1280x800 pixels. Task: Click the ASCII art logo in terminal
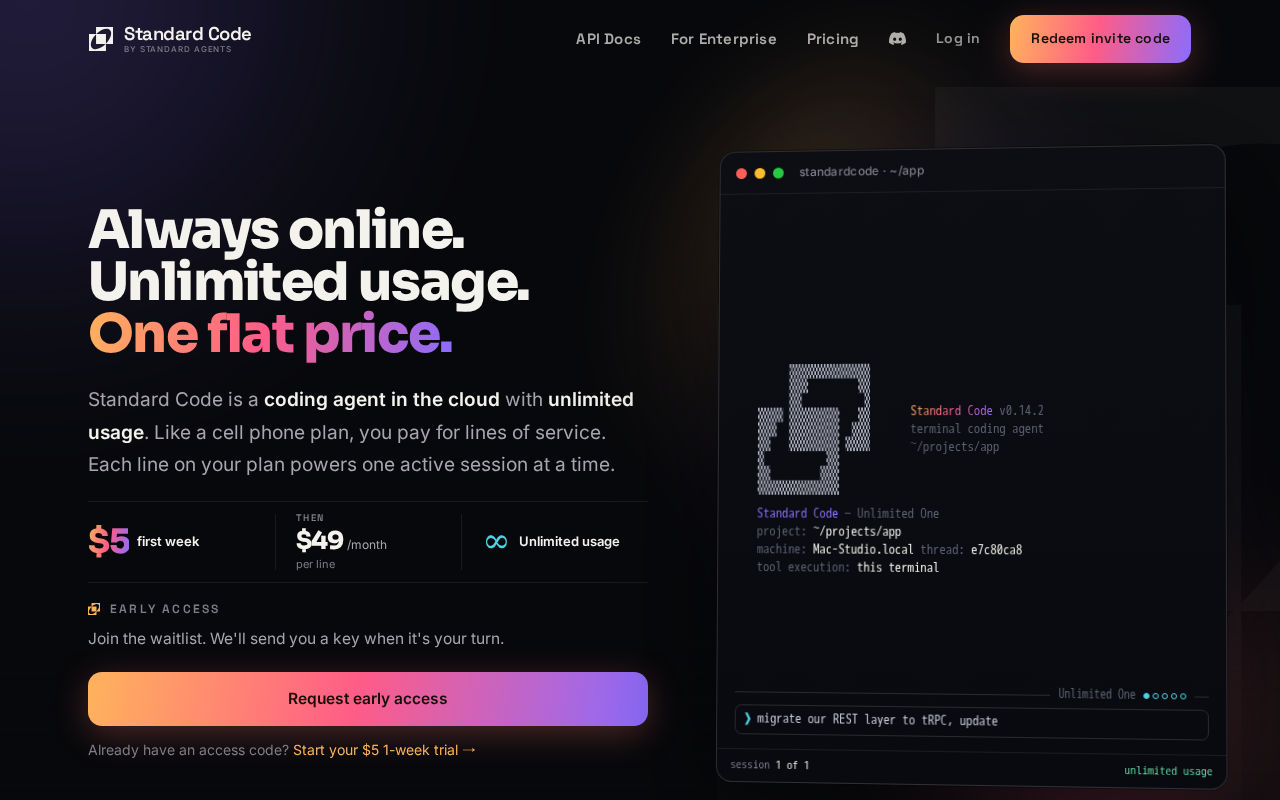coord(813,429)
